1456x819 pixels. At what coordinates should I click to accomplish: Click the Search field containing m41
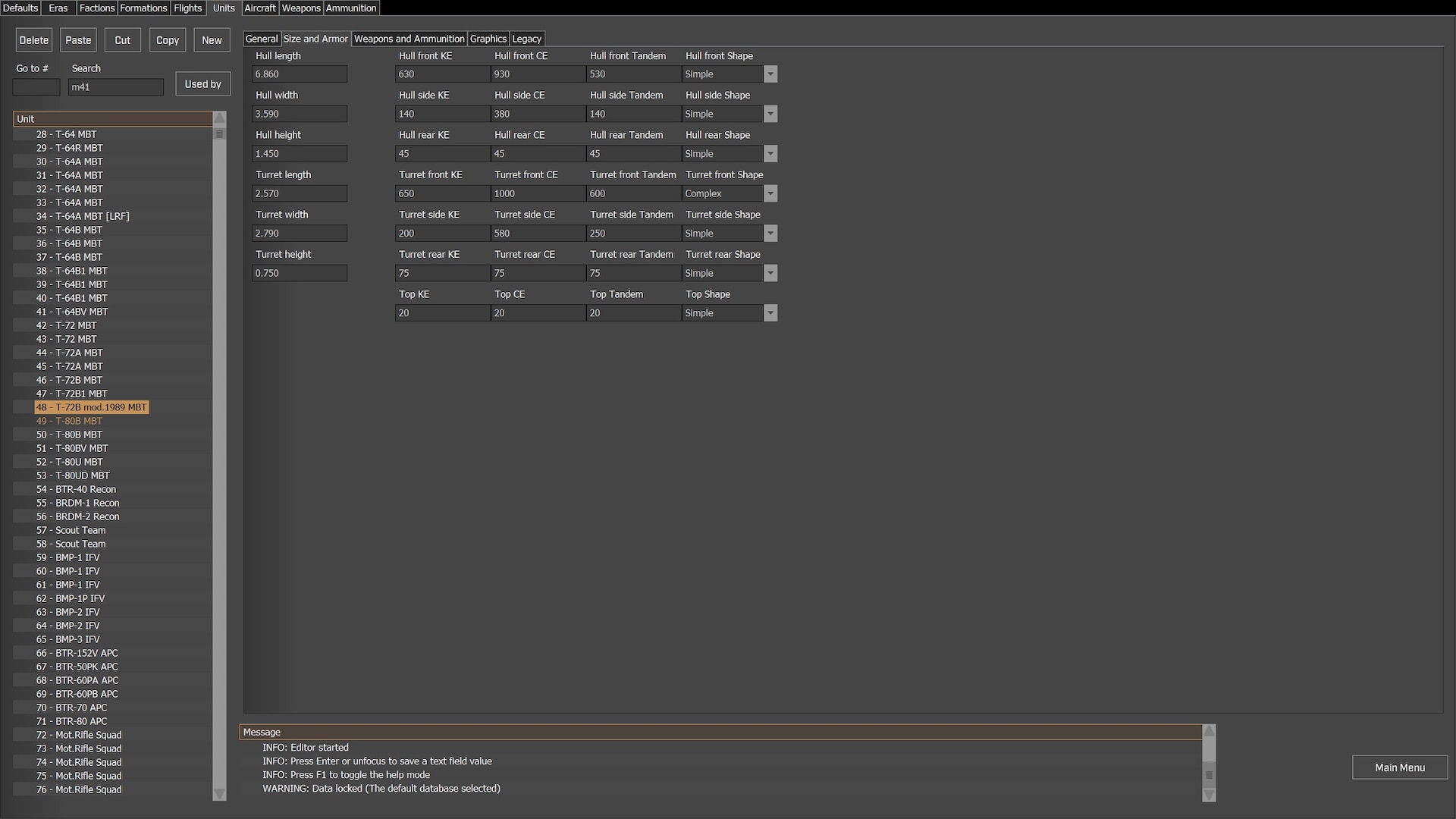(x=115, y=87)
